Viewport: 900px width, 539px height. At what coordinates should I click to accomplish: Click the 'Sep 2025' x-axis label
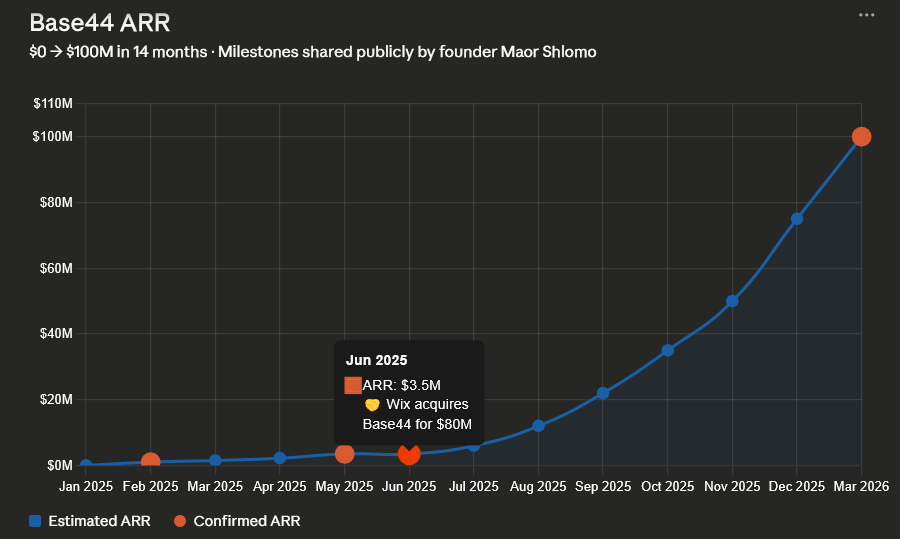603,486
